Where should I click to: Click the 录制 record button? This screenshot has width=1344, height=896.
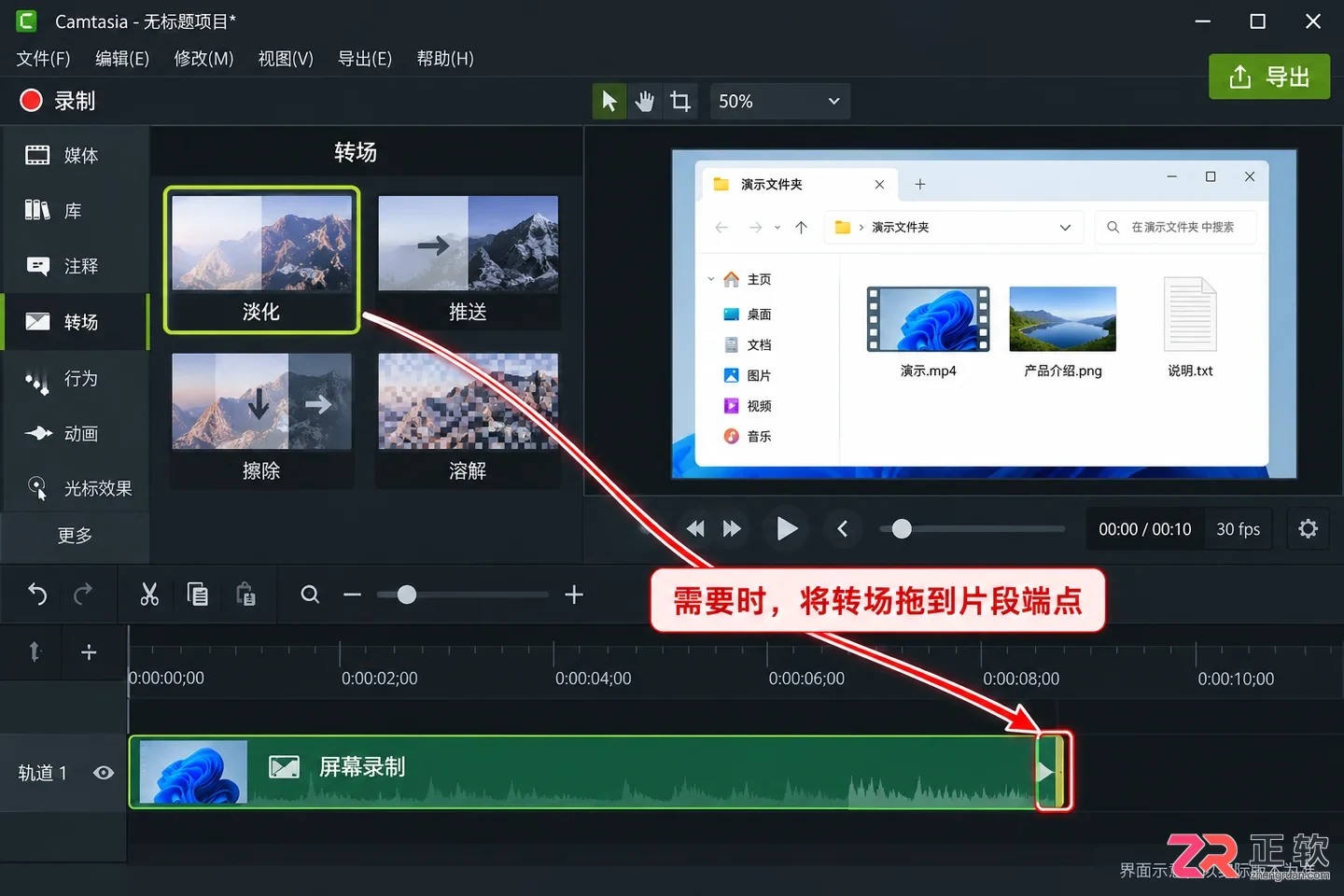point(58,101)
